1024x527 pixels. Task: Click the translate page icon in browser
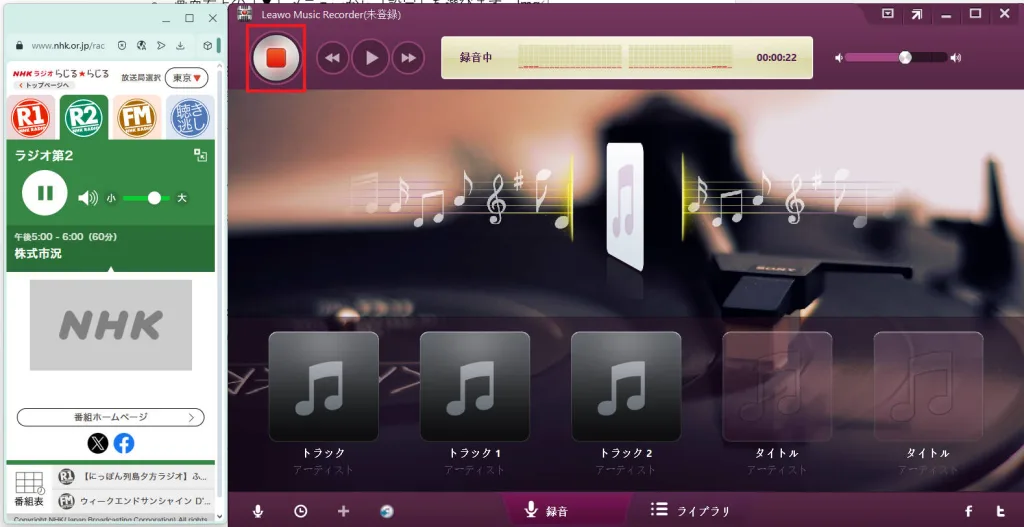141,46
